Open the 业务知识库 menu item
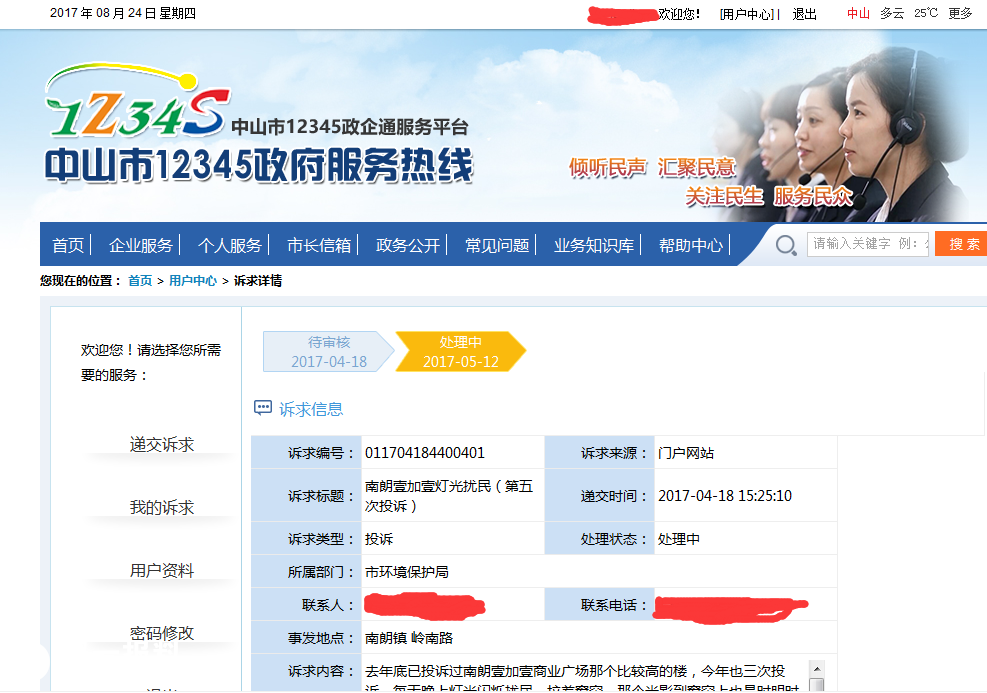987x693 pixels. [594, 245]
